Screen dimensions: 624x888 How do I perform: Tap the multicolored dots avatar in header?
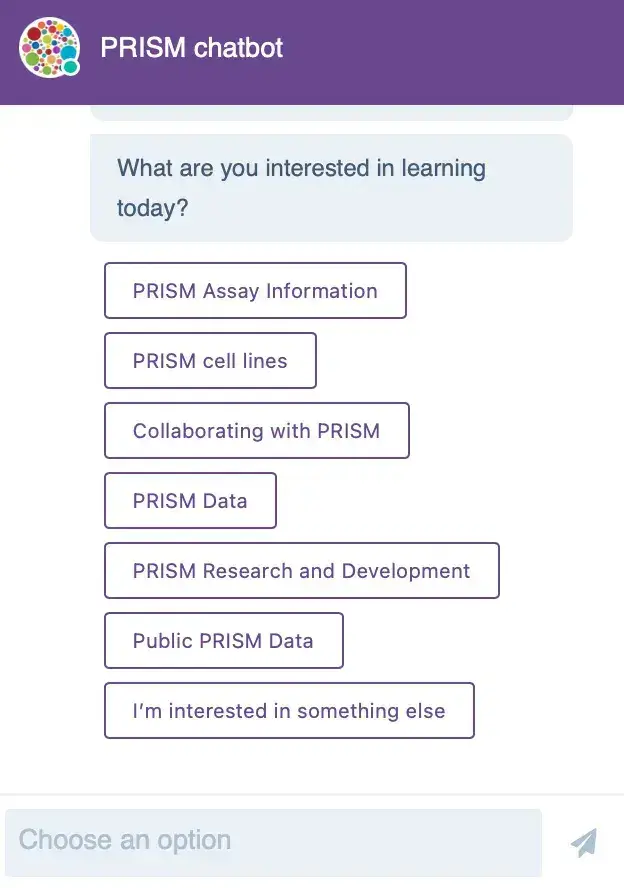coord(49,48)
